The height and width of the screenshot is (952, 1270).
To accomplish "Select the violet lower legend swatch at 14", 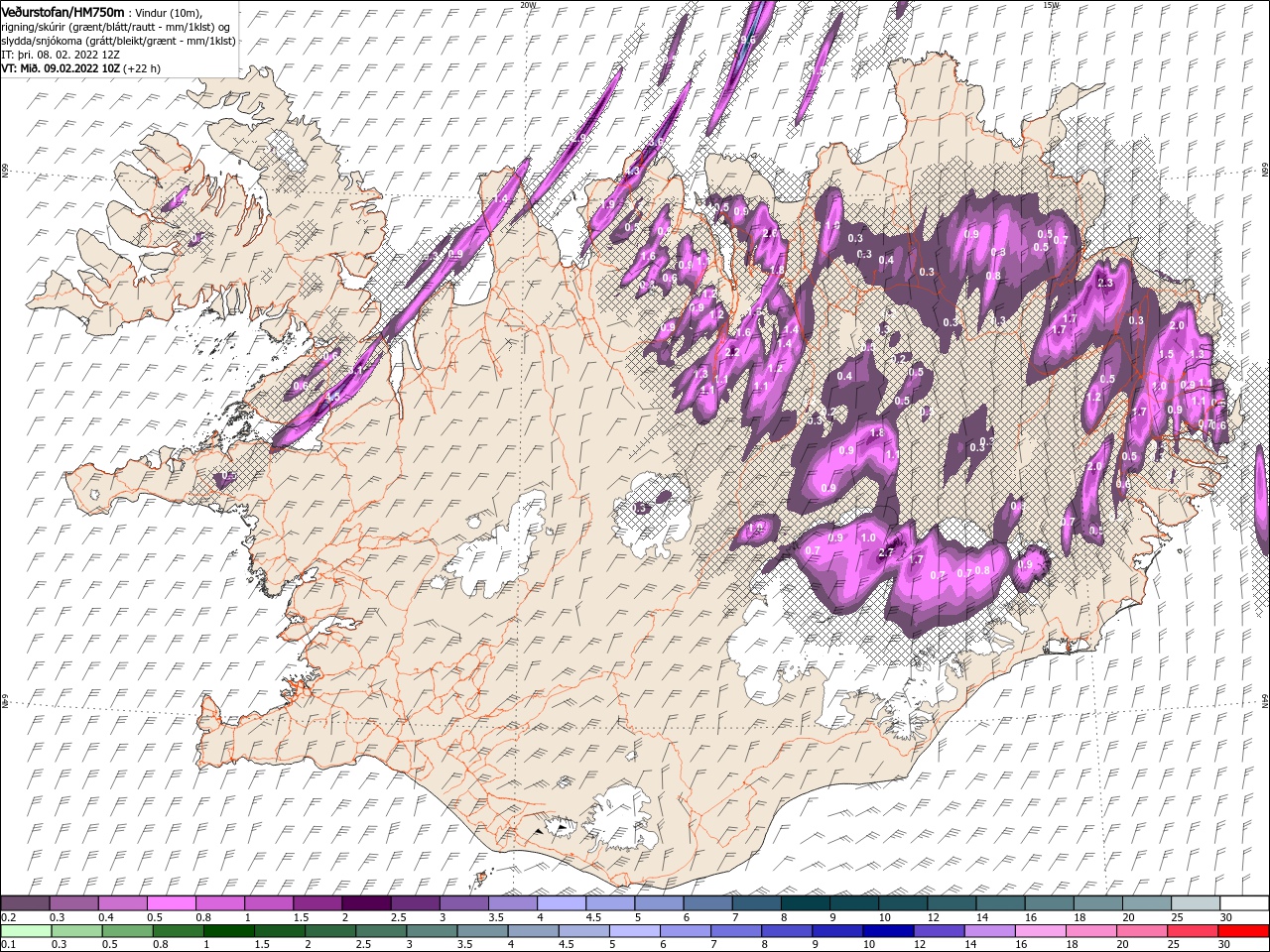I will (x=989, y=931).
